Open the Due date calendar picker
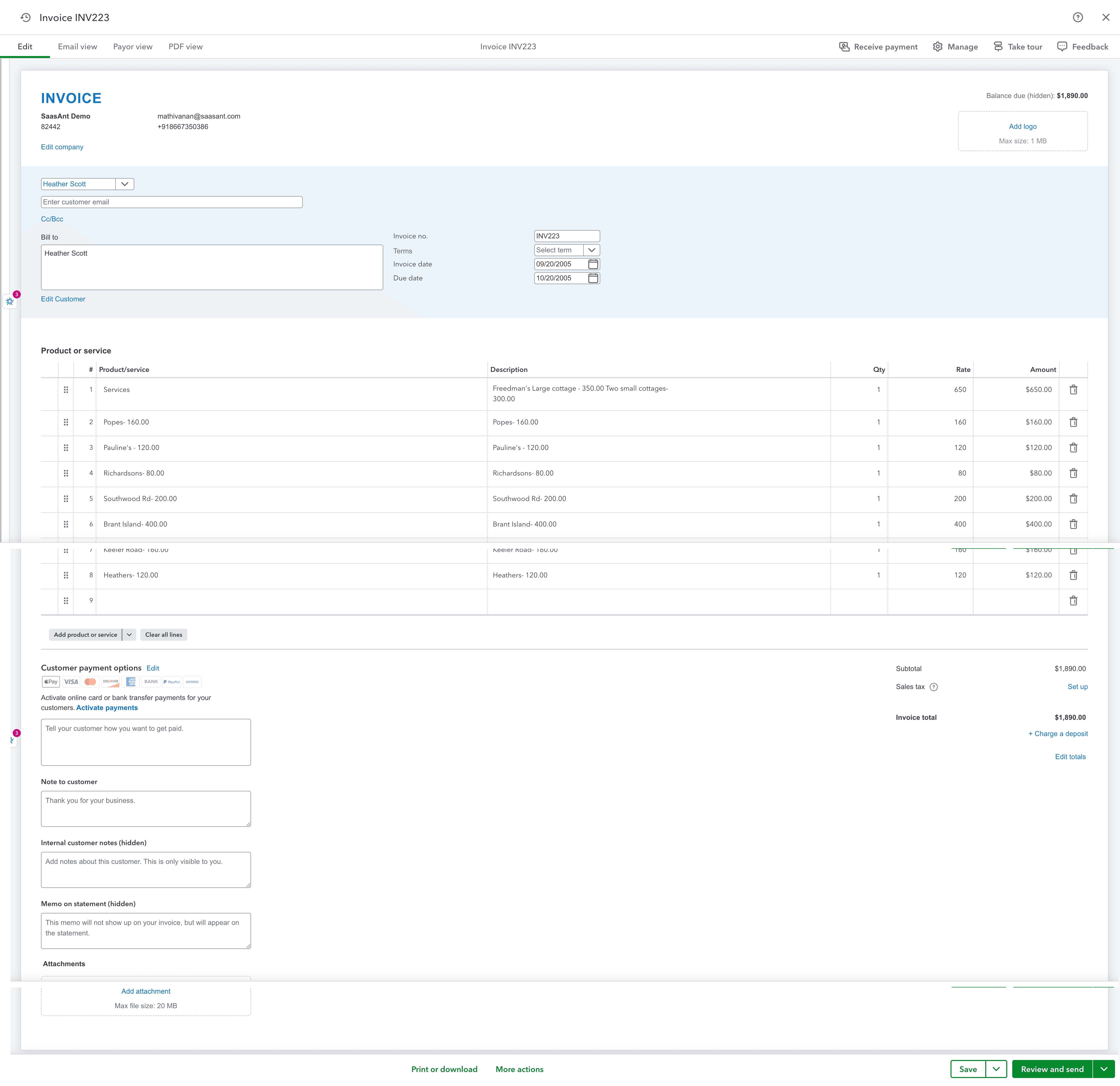The height and width of the screenshot is (1086, 1120). point(593,278)
